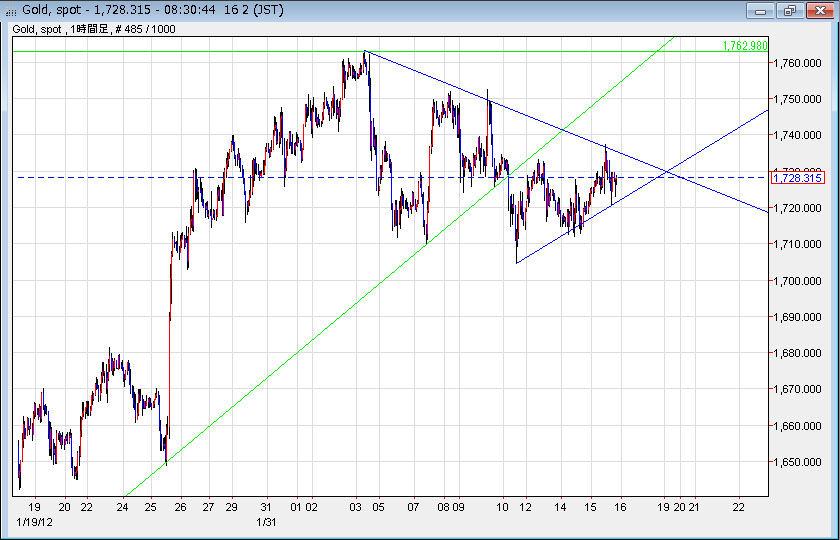The width and height of the screenshot is (840, 540).
Task: Minimize the Gold spot chart window
Action: click(762, 10)
